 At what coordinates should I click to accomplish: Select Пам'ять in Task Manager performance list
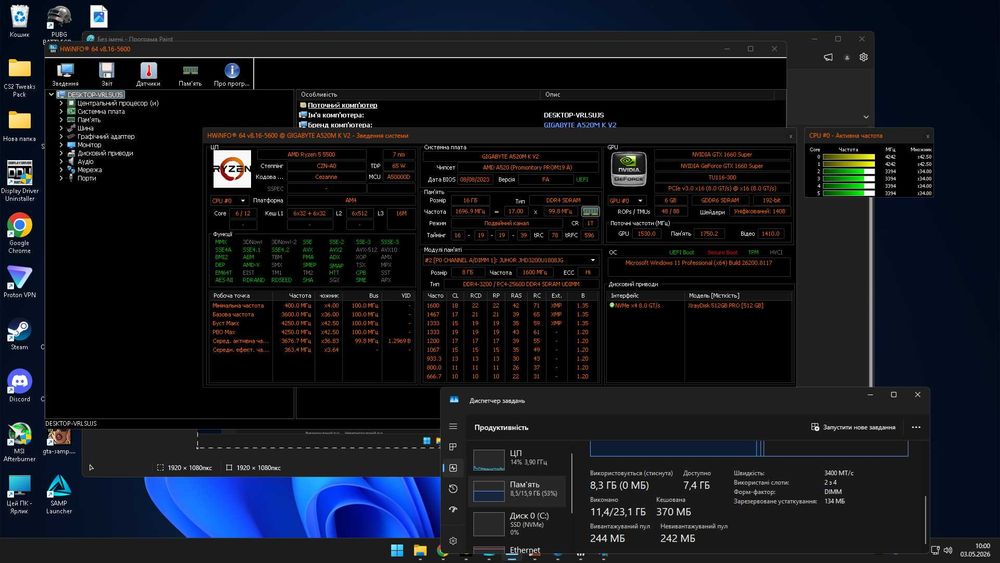coord(518,490)
